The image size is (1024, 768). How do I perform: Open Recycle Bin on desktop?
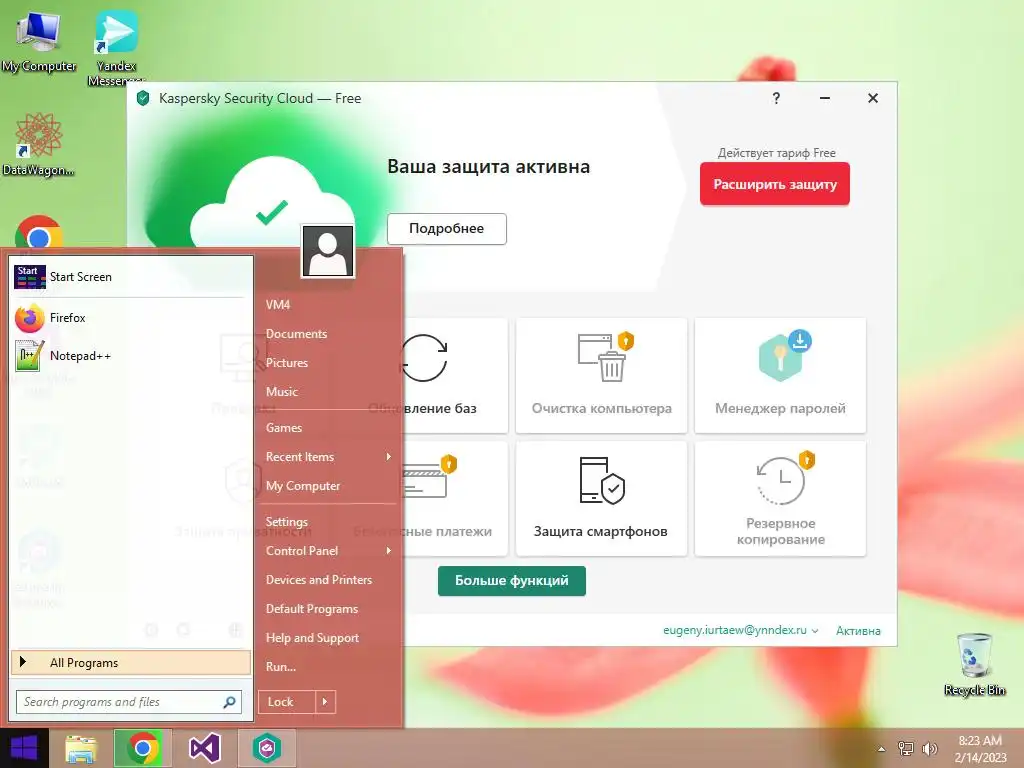pos(974,664)
